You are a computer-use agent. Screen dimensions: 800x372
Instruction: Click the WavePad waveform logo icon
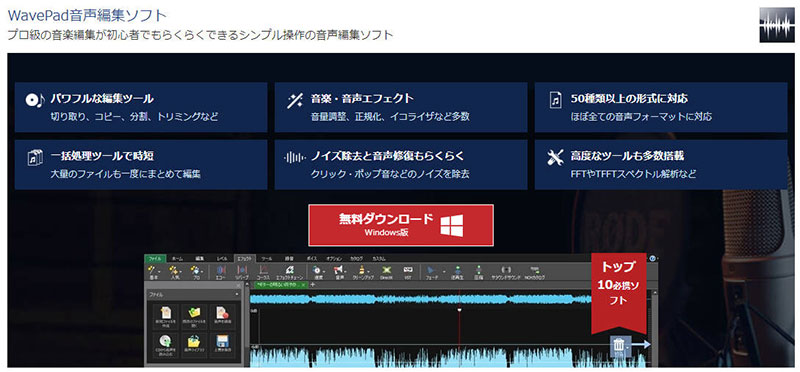pos(777,24)
